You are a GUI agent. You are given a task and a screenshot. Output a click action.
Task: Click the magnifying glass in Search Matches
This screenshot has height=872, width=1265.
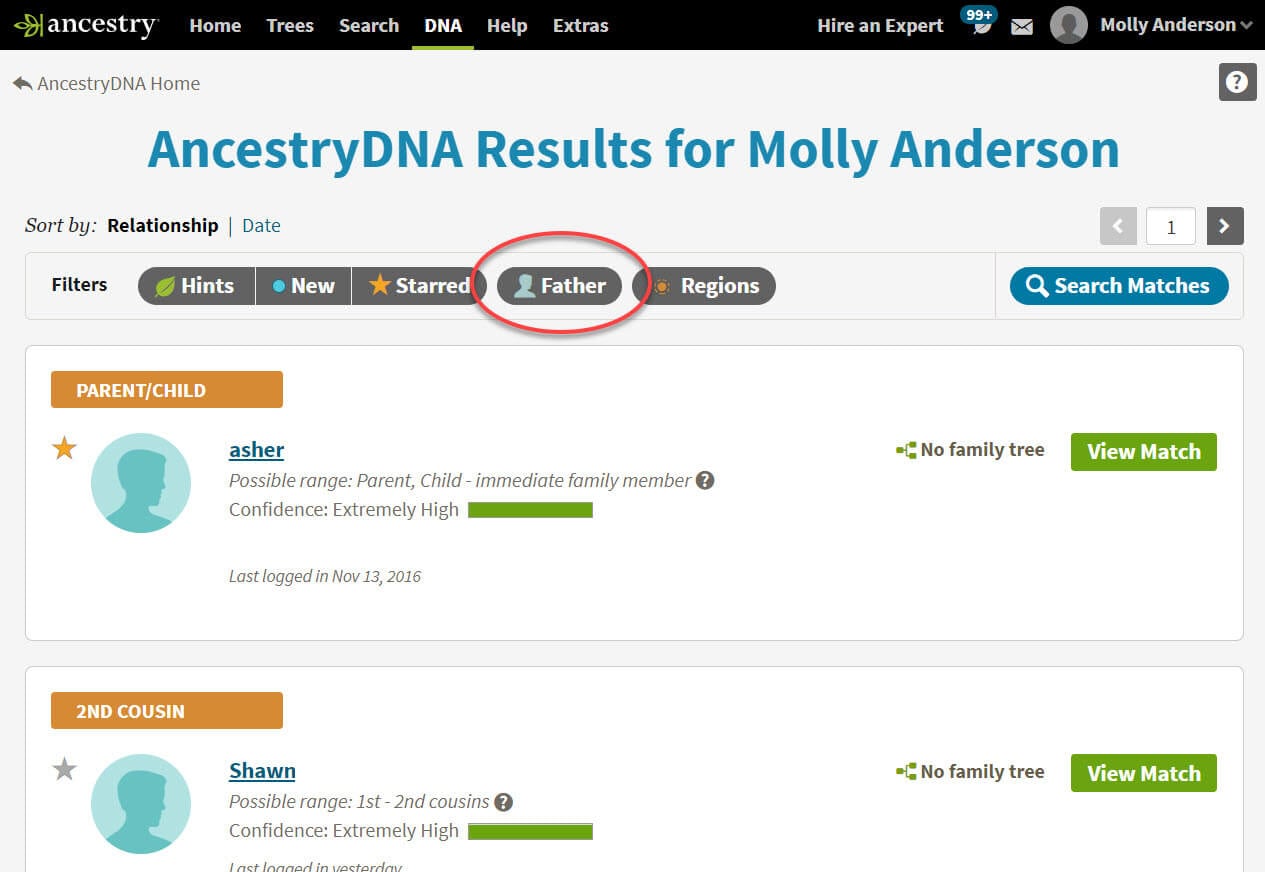(x=1037, y=285)
